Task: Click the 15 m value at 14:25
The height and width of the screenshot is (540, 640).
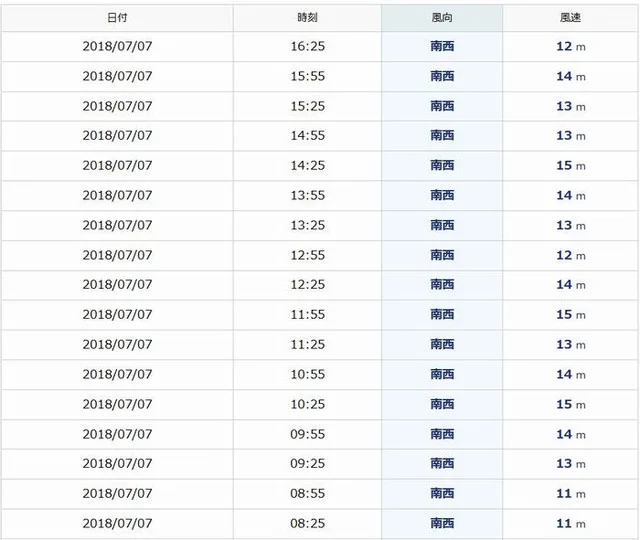Action: pyautogui.click(x=571, y=165)
